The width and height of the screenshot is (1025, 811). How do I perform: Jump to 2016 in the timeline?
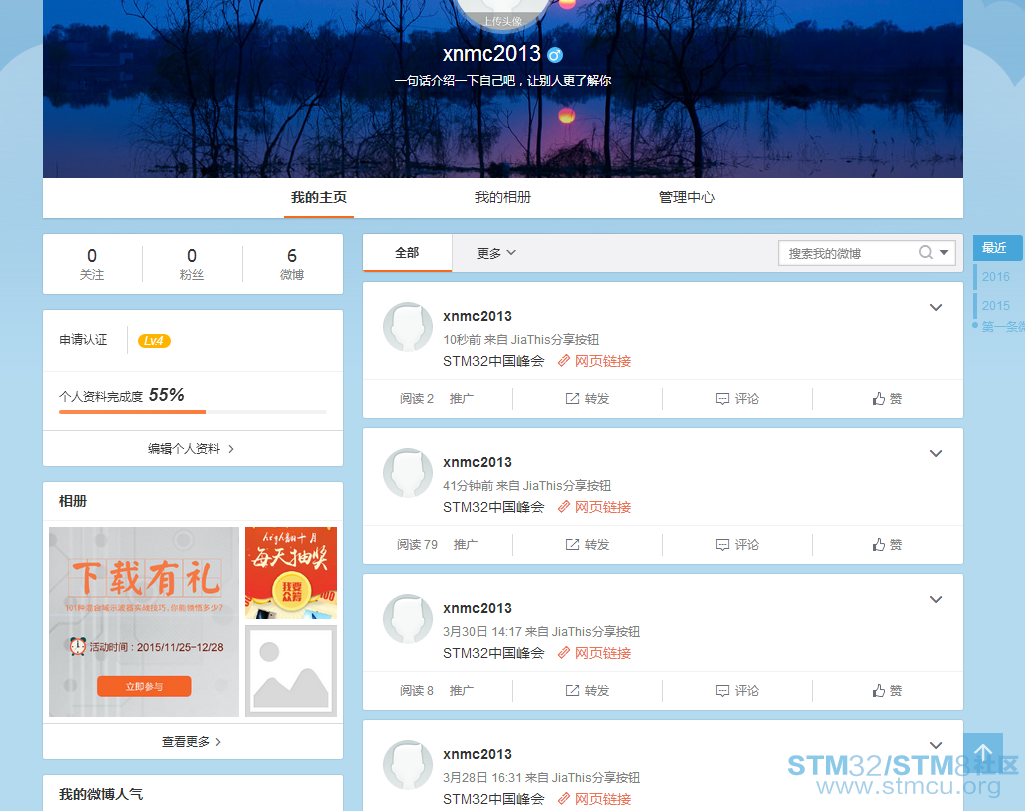click(x=996, y=276)
